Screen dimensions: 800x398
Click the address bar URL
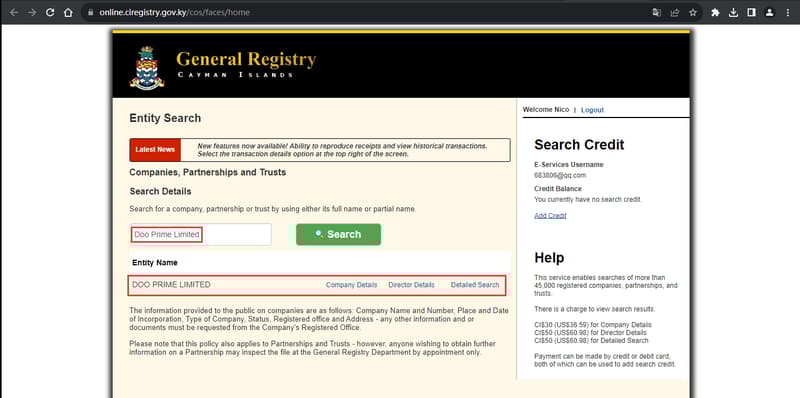pos(174,13)
